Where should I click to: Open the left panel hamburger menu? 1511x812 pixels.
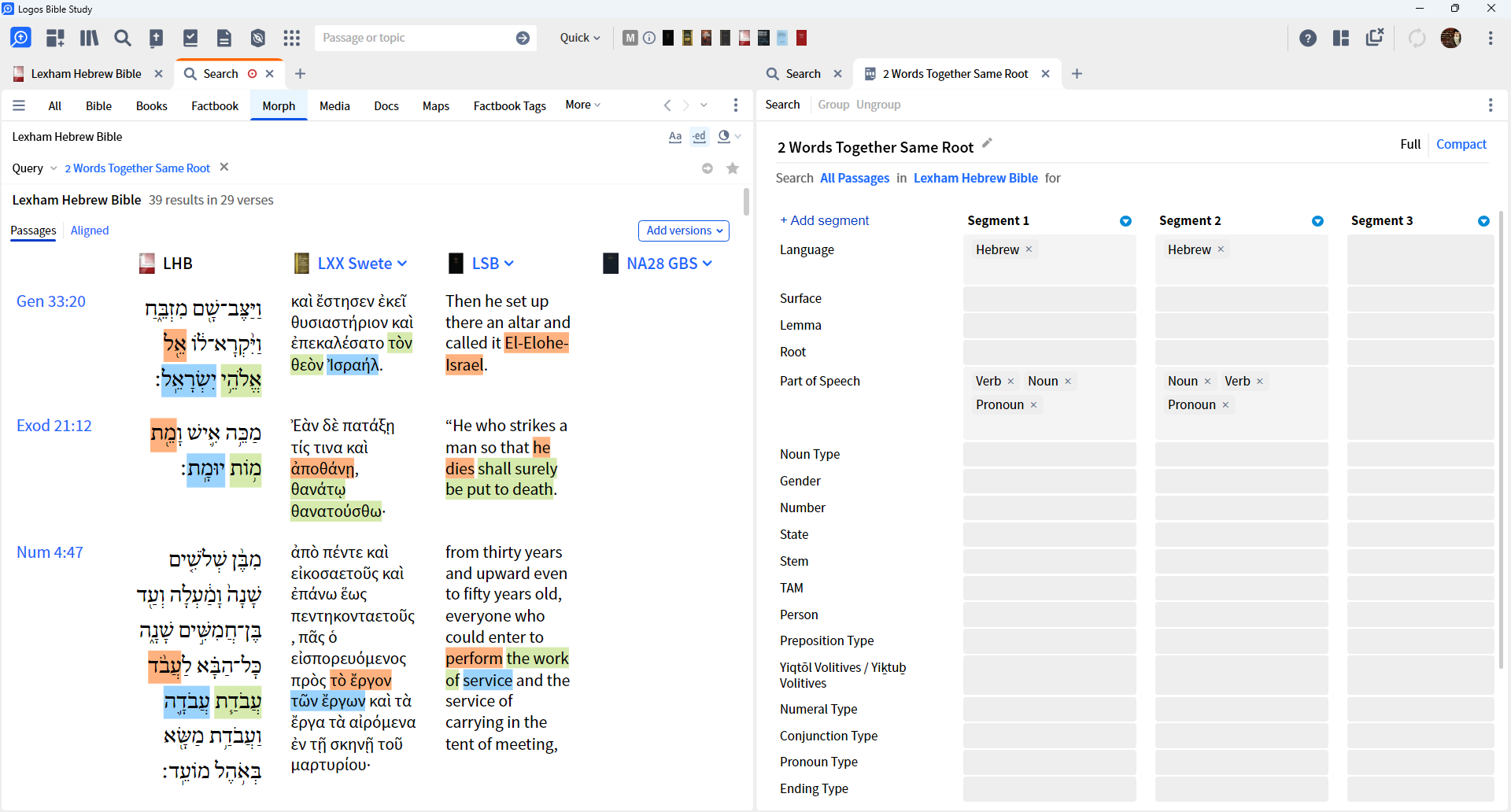point(19,105)
